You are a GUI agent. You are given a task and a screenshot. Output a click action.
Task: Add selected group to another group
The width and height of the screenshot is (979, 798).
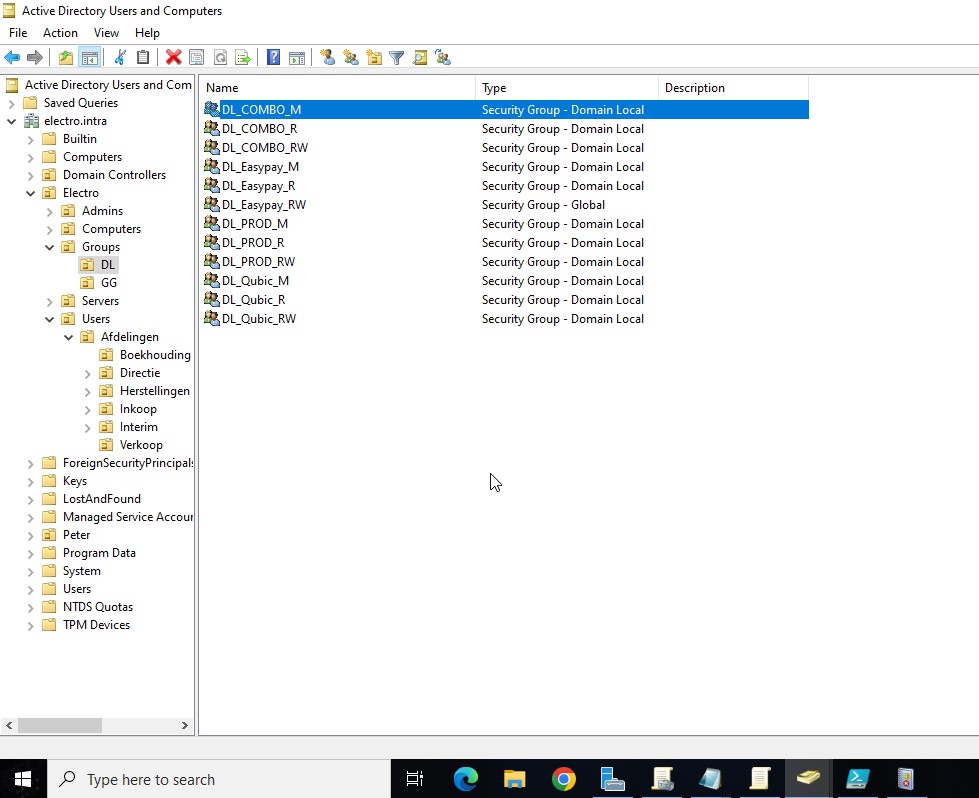[x=443, y=57]
